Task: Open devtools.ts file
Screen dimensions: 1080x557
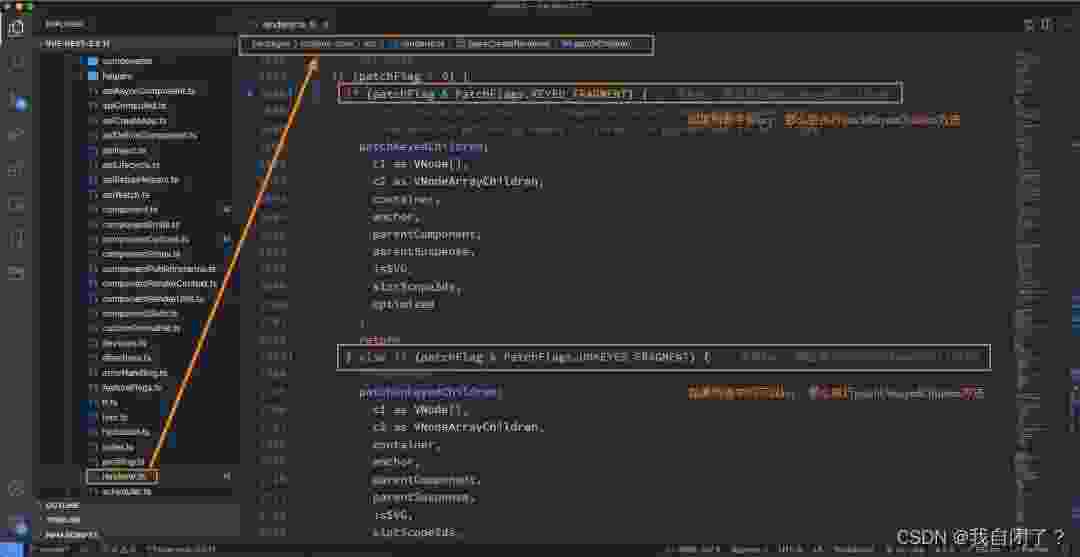Action: coord(125,343)
